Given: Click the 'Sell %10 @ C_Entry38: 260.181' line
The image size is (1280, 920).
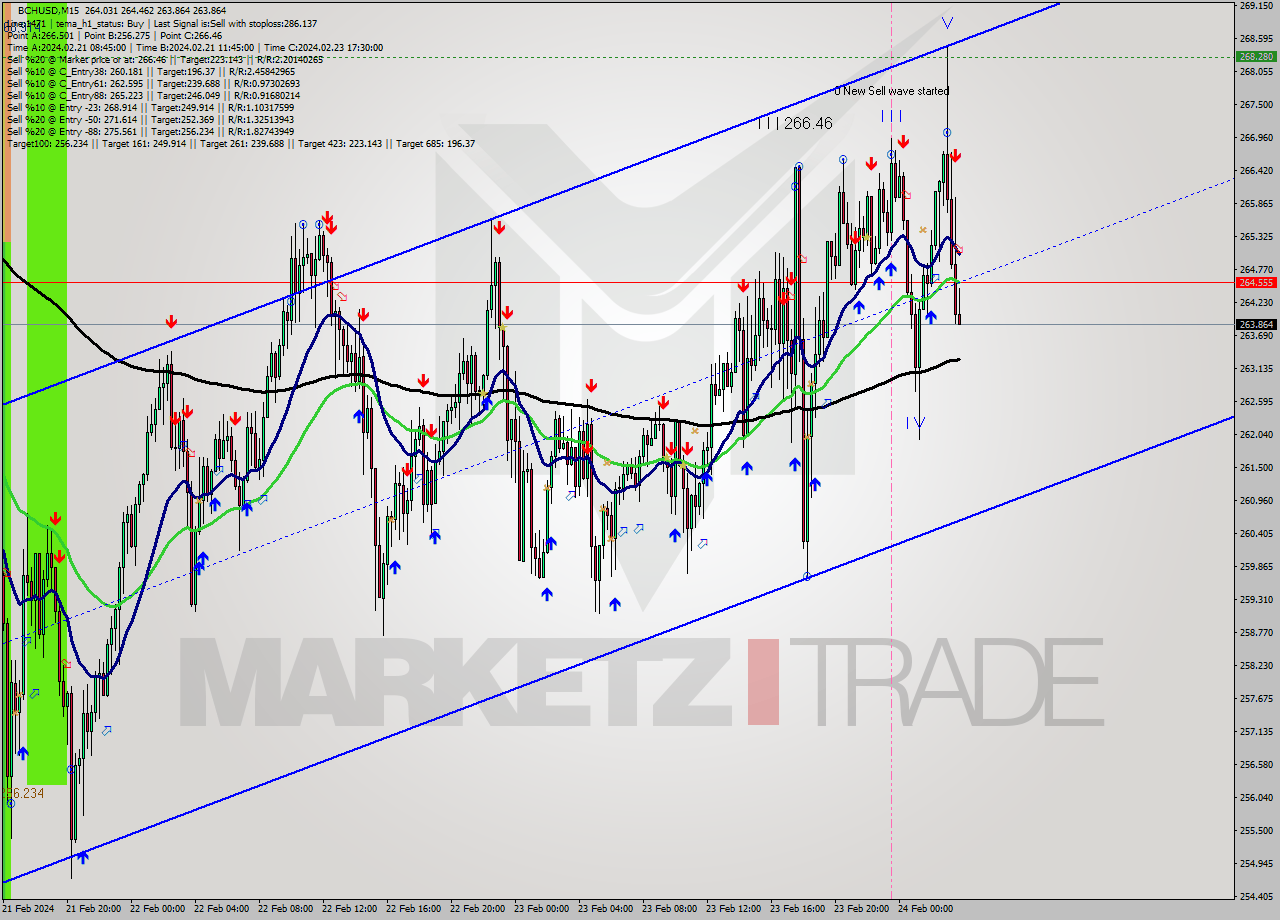Looking at the screenshot, I should 151,72.
